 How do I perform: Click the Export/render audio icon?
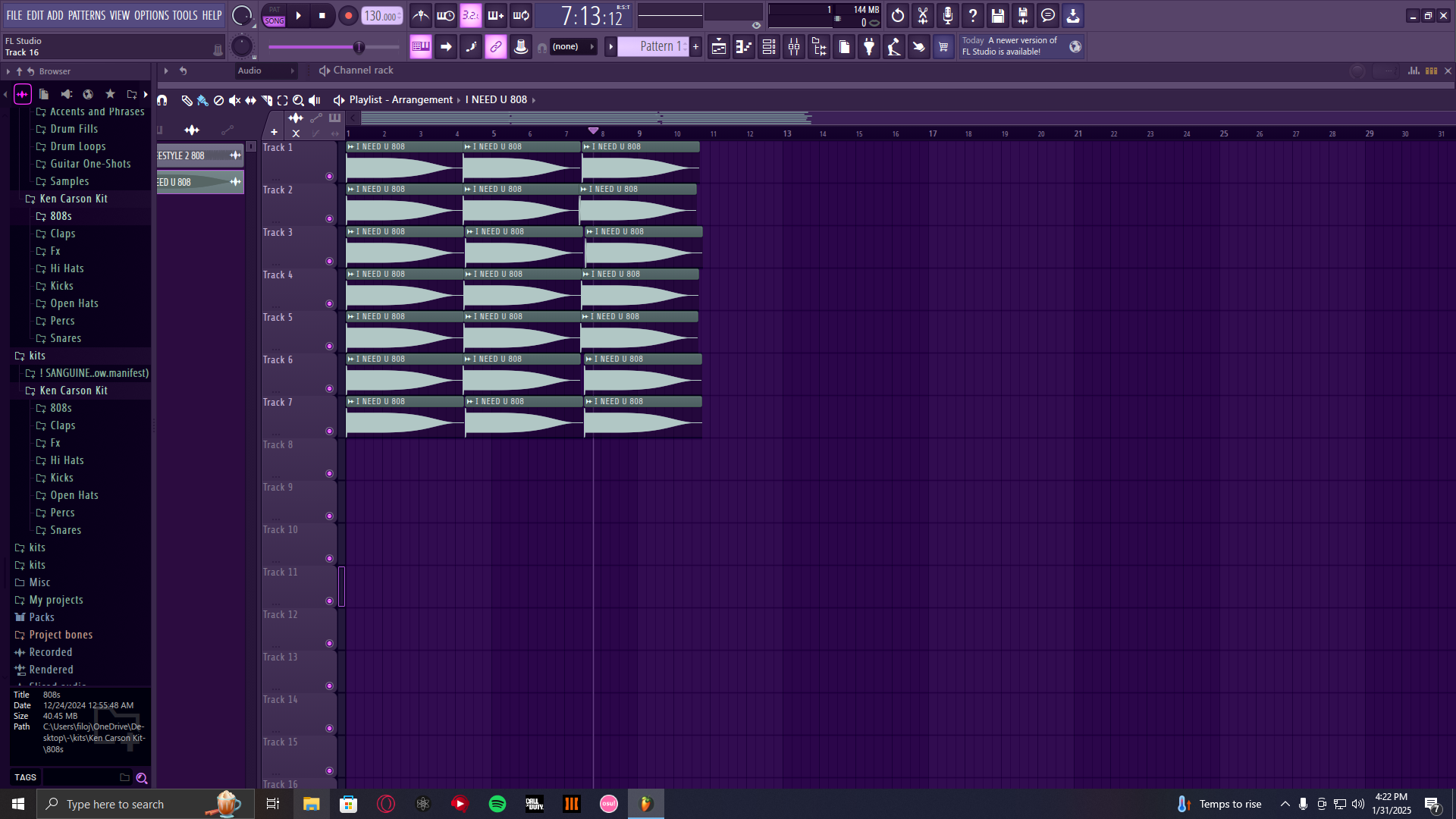(1023, 15)
